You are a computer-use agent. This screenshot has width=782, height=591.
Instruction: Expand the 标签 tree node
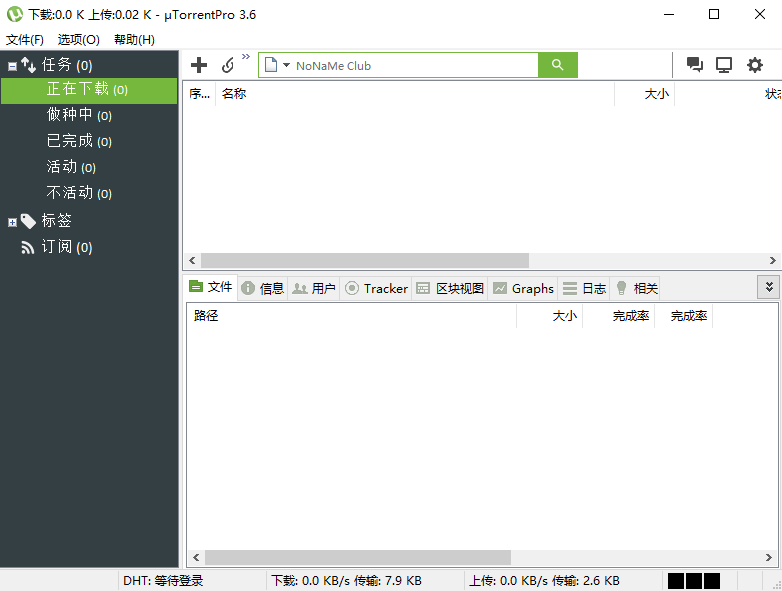[12, 222]
